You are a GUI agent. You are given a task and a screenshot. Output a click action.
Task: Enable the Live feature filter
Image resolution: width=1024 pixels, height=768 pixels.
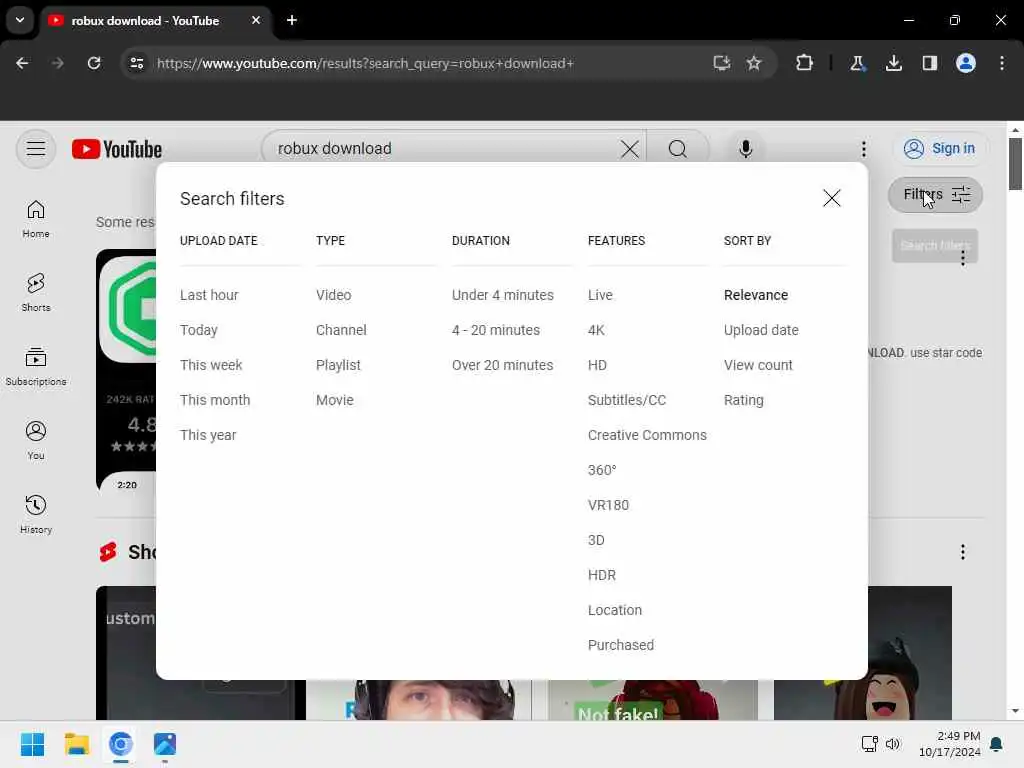point(600,295)
